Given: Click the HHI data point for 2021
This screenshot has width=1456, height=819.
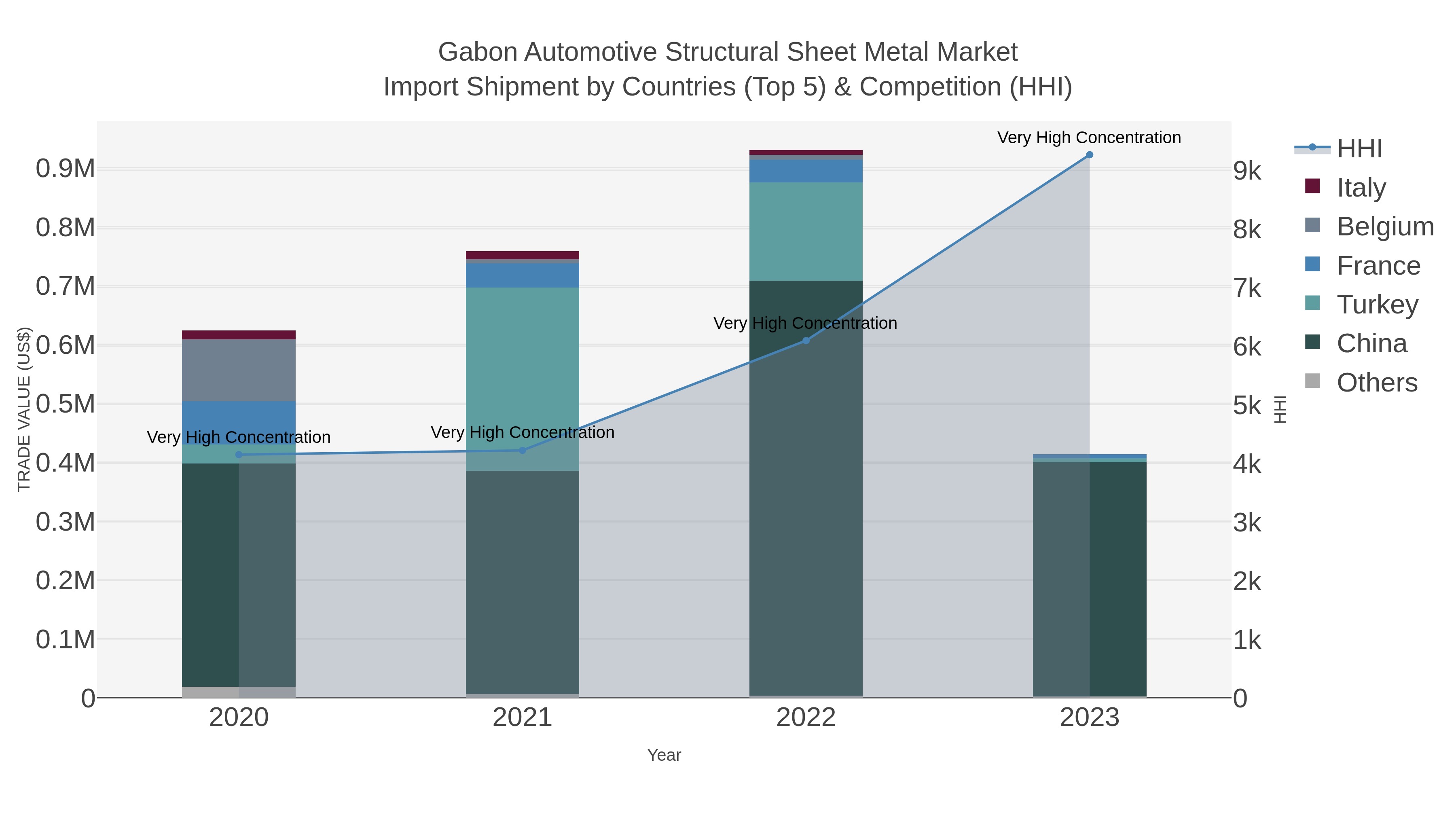Looking at the screenshot, I should click(x=522, y=451).
